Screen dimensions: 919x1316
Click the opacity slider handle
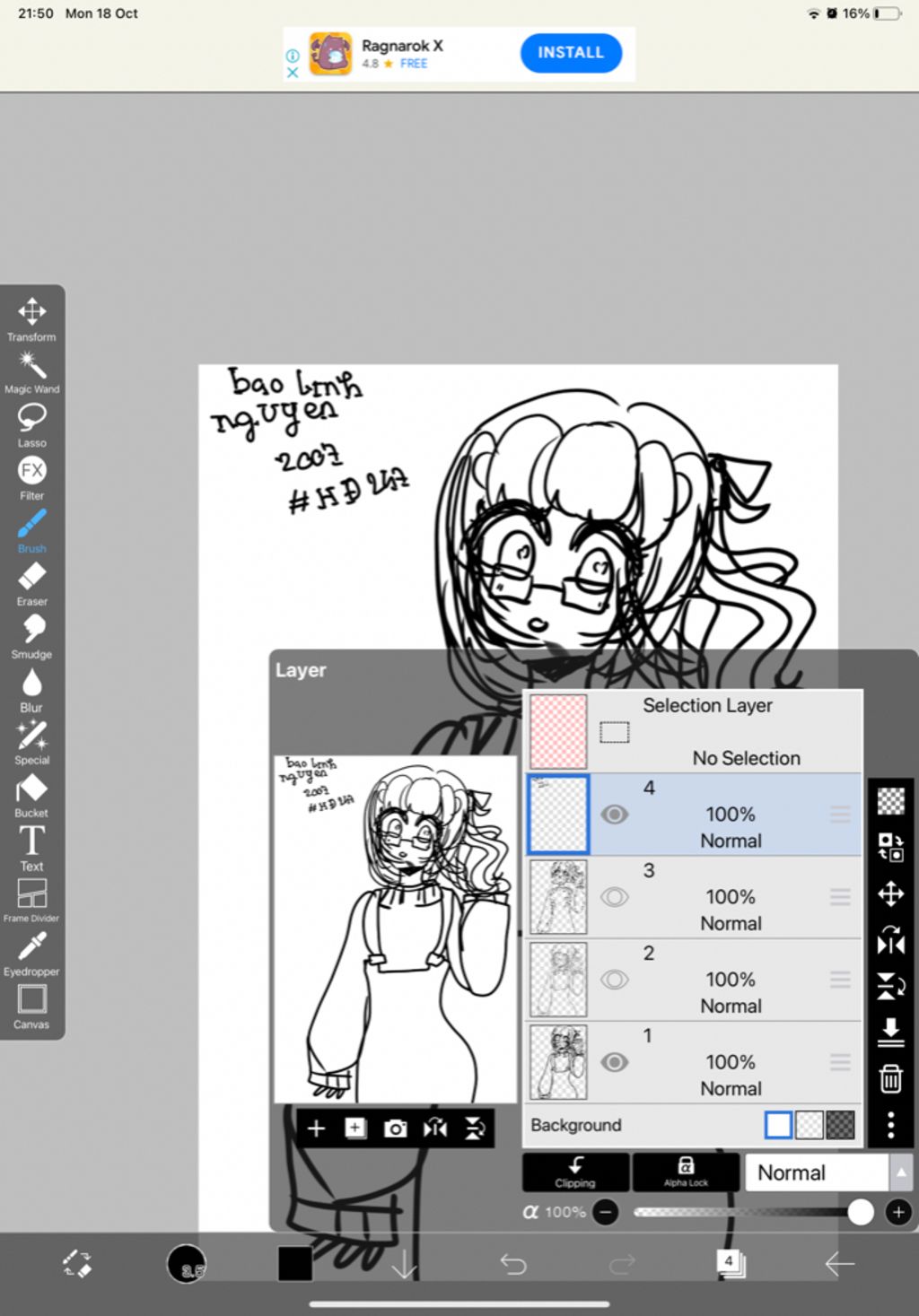[861, 1212]
